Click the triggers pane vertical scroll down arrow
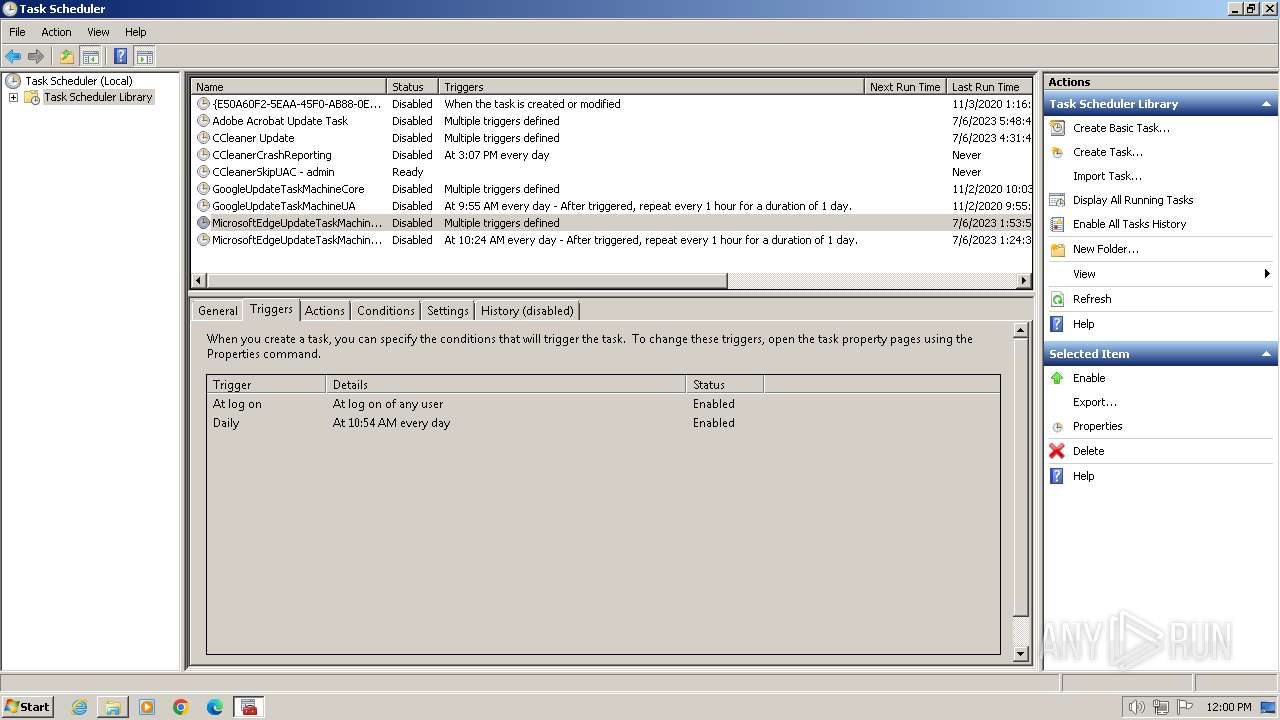This screenshot has height=720, width=1280. click(x=1021, y=654)
